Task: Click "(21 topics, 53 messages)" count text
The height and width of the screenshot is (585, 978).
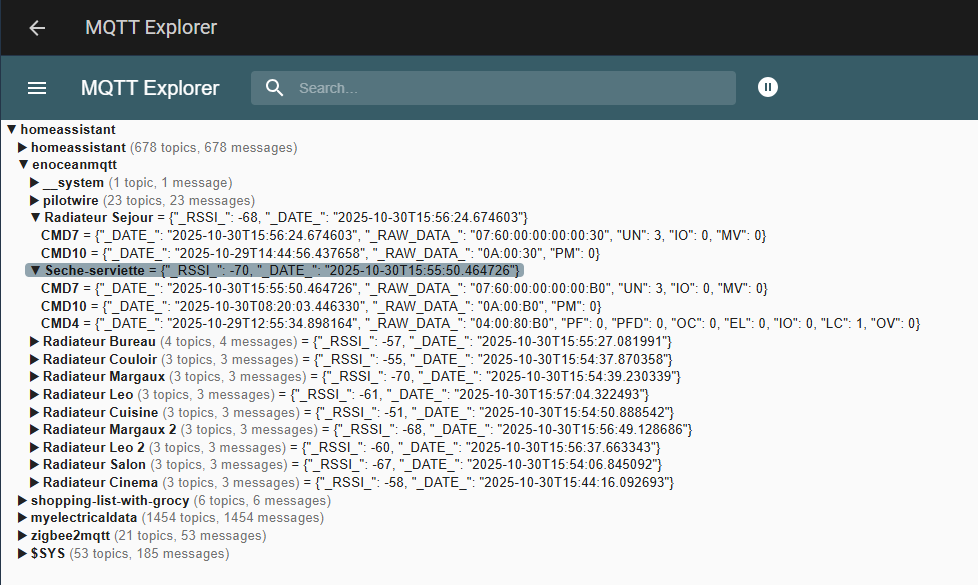Action: click(x=190, y=536)
